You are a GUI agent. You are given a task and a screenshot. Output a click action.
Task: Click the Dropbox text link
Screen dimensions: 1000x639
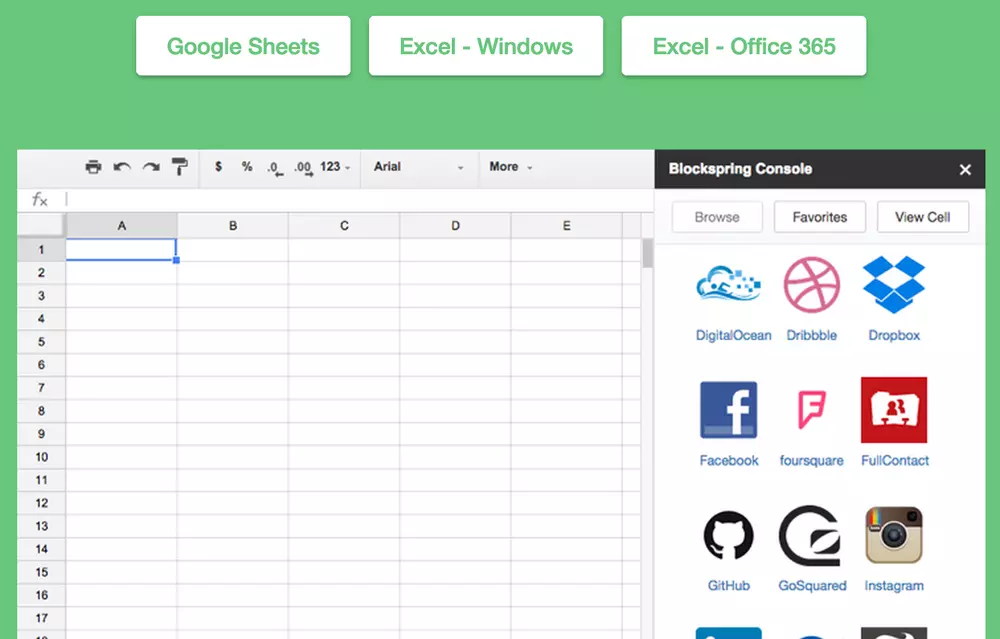[894, 335]
